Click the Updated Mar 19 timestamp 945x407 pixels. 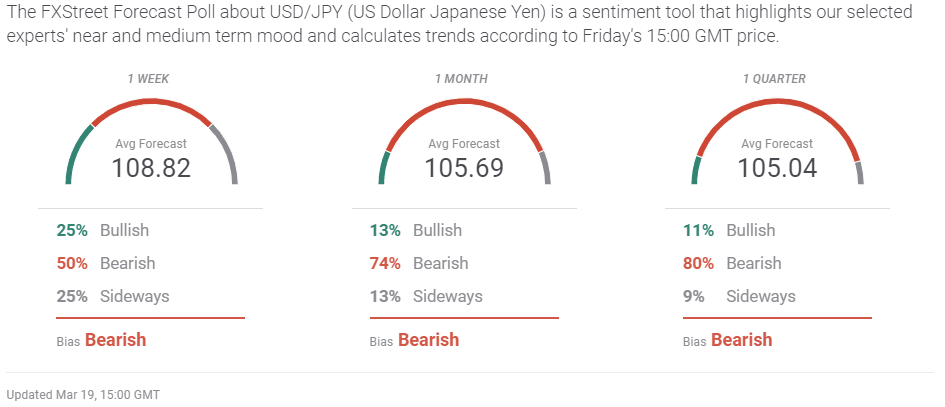pos(83,395)
